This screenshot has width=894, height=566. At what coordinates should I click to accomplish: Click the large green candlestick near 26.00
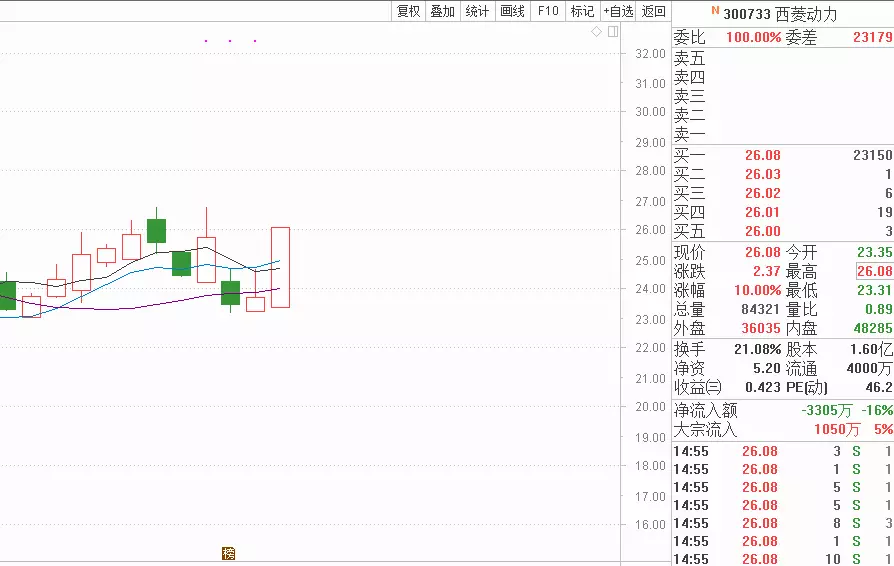click(x=156, y=230)
